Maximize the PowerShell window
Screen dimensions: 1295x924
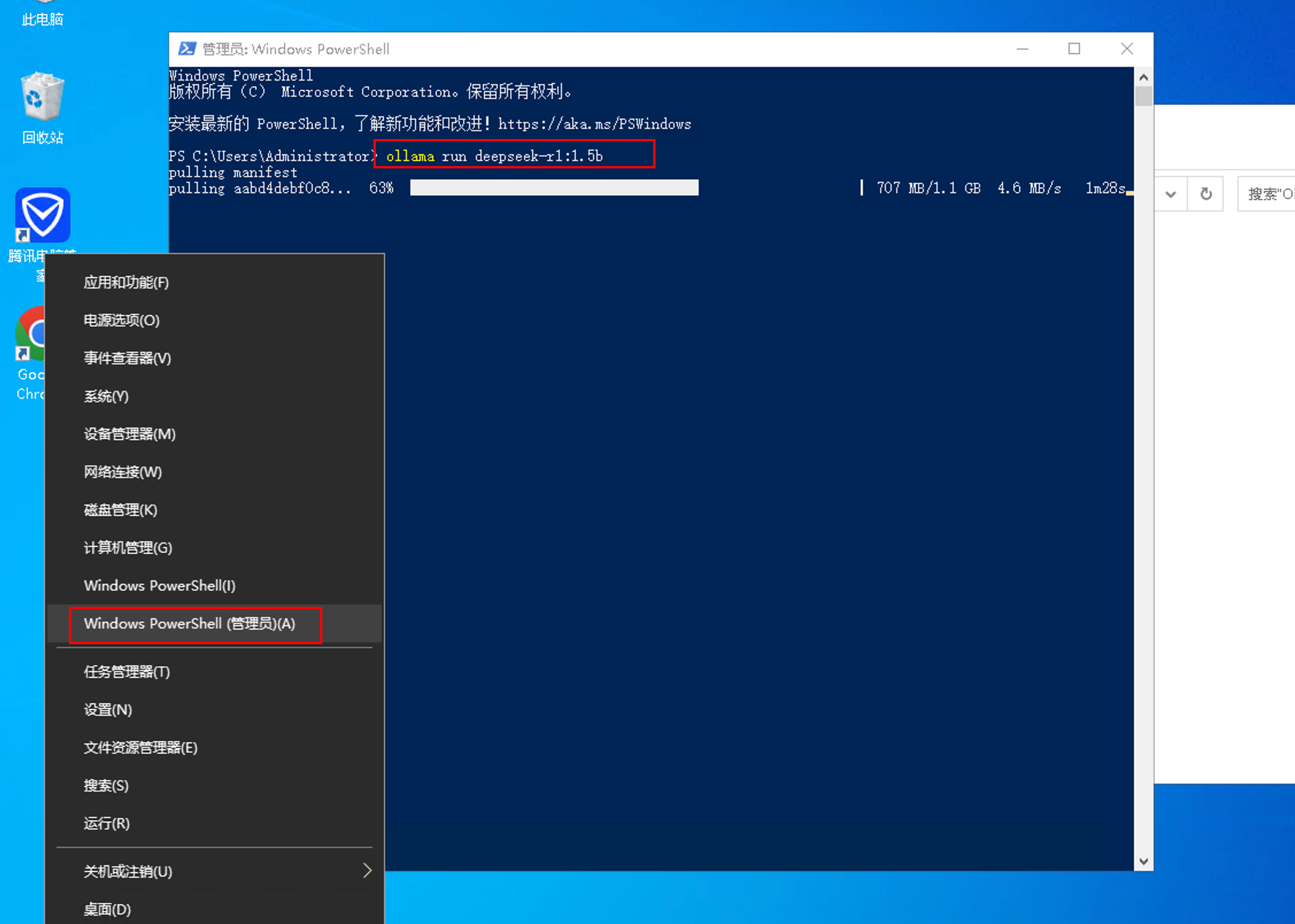[x=1074, y=49]
